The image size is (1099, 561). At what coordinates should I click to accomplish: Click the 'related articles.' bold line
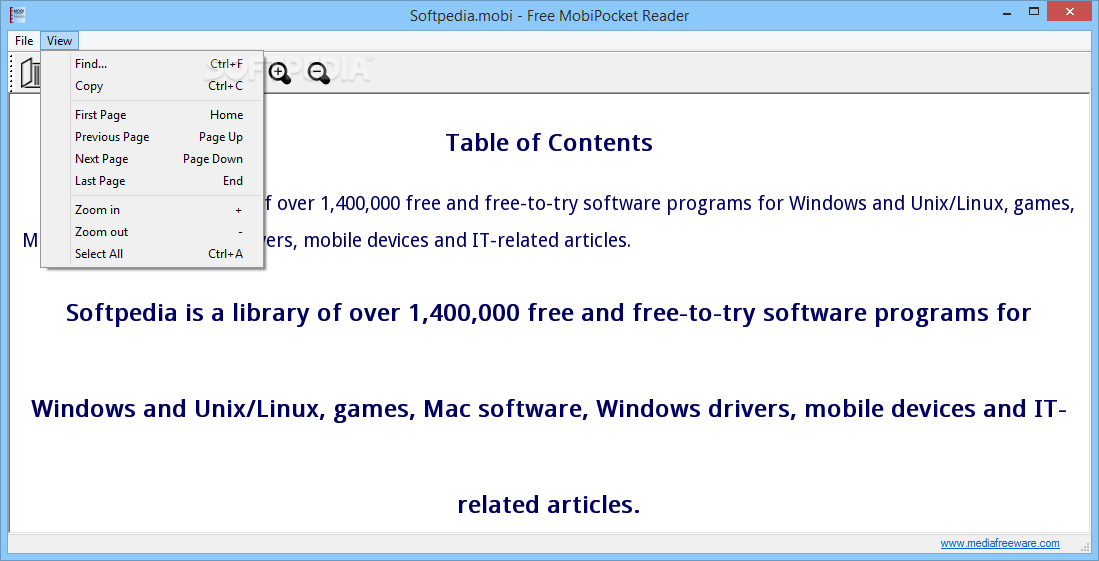point(549,504)
